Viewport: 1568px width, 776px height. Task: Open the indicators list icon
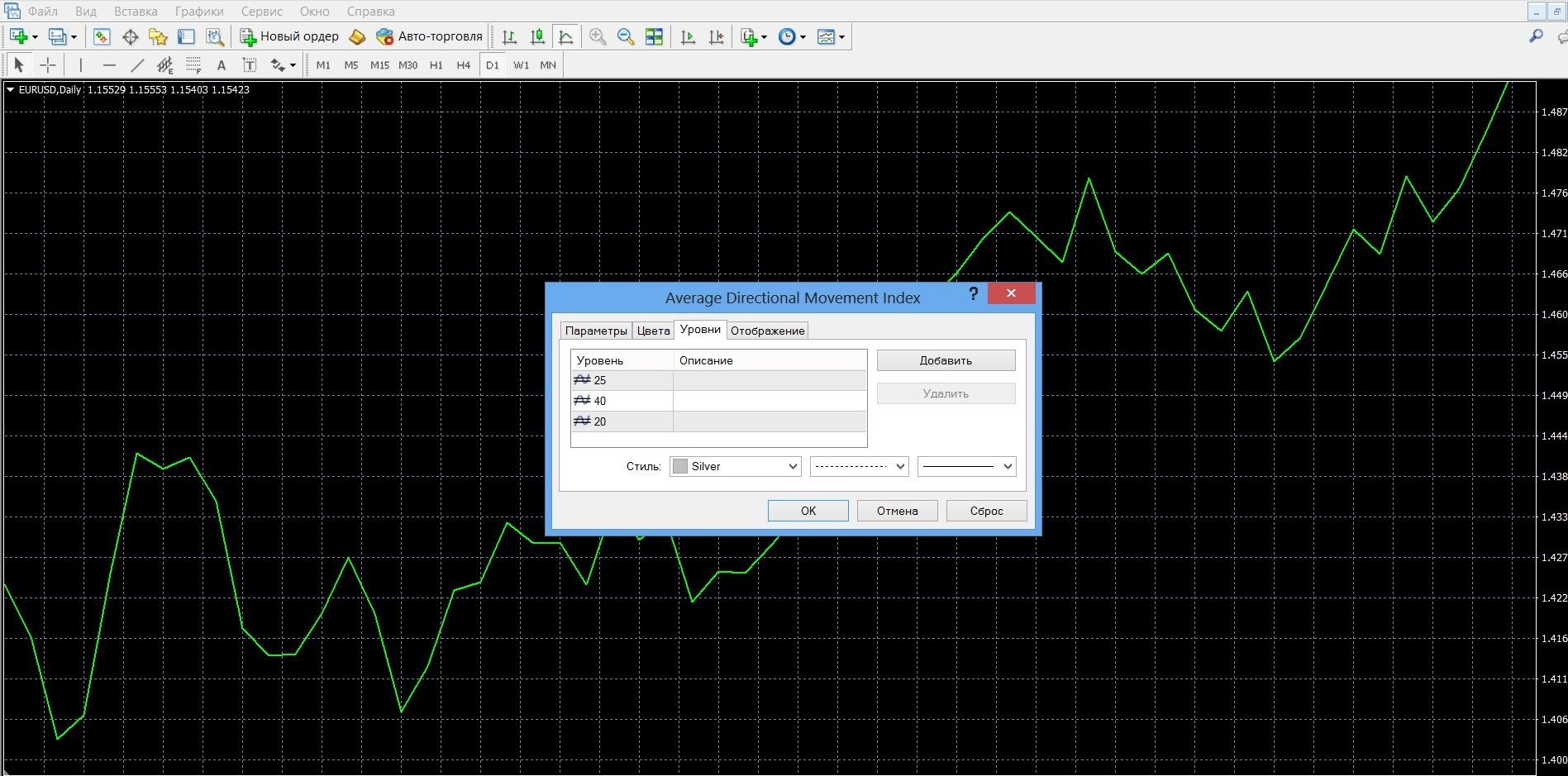tap(749, 36)
